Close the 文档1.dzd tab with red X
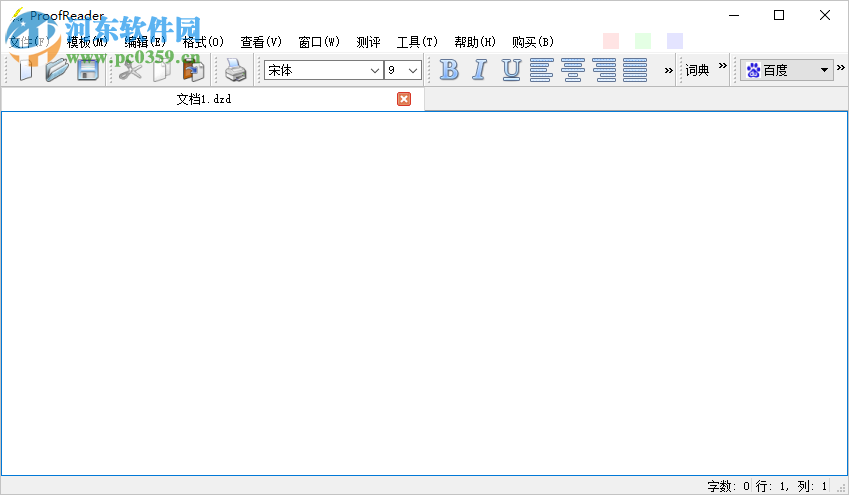The height and width of the screenshot is (495, 849). pyautogui.click(x=404, y=99)
